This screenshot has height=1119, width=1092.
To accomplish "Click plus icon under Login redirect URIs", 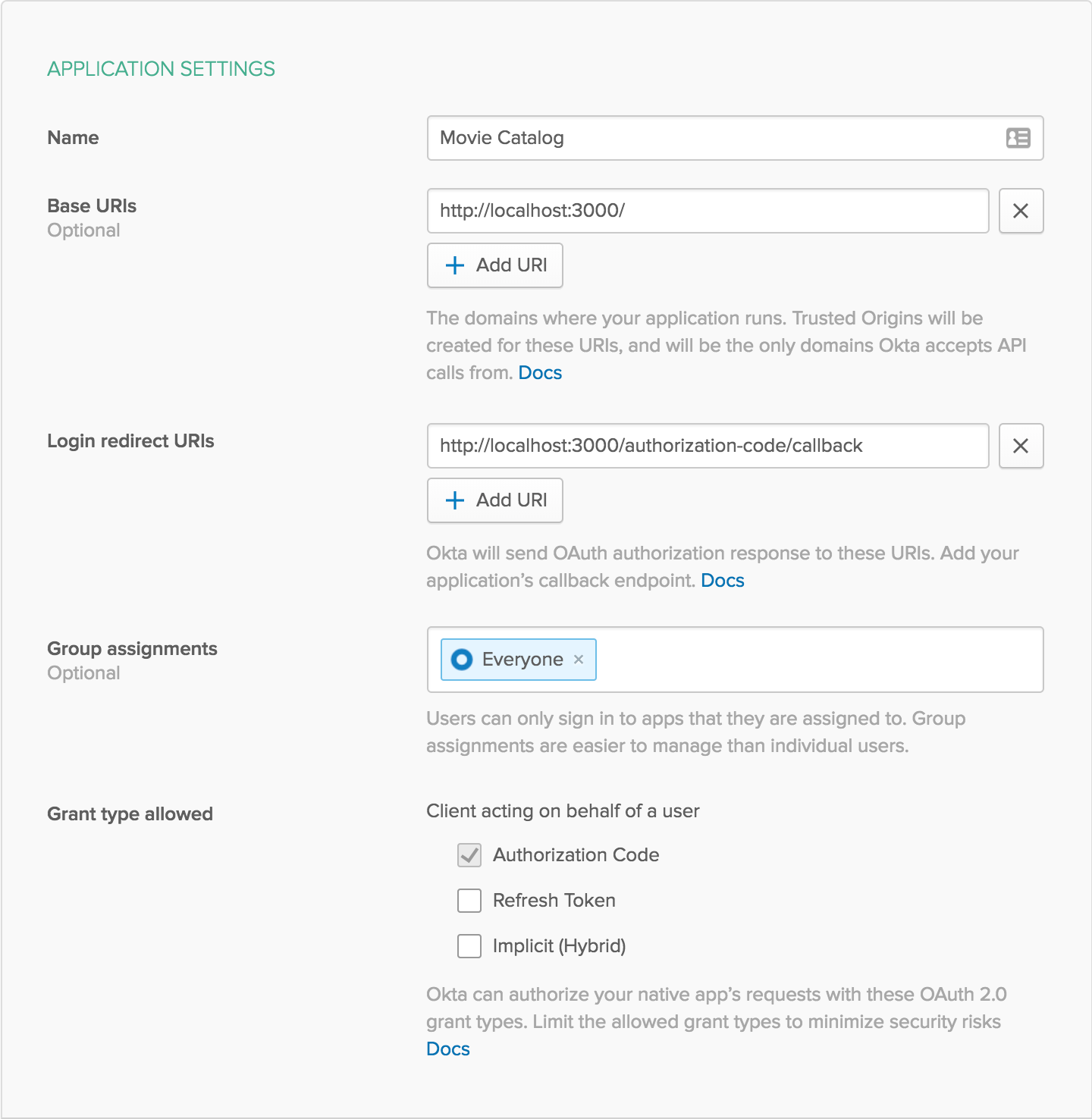I will (454, 500).
